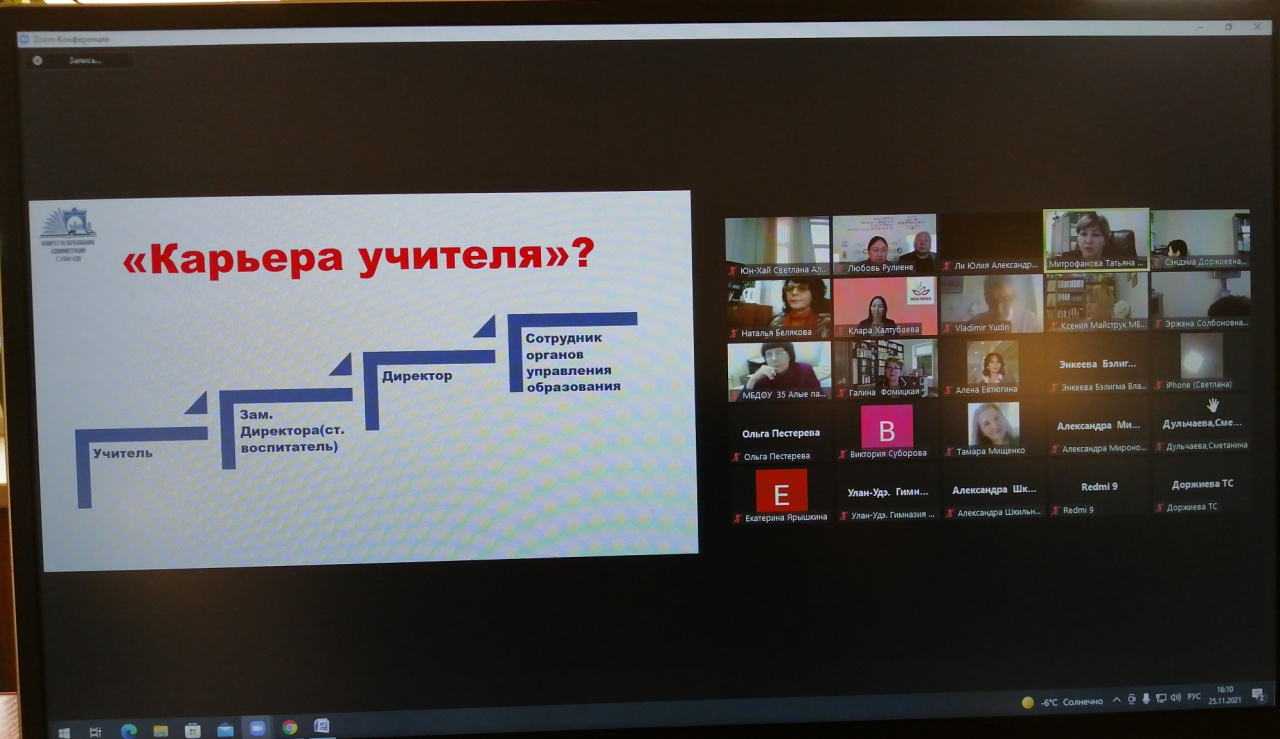Viewport: 1280px width, 739px height.
Task: Switch the РУС input language indicator
Action: (x=1194, y=696)
